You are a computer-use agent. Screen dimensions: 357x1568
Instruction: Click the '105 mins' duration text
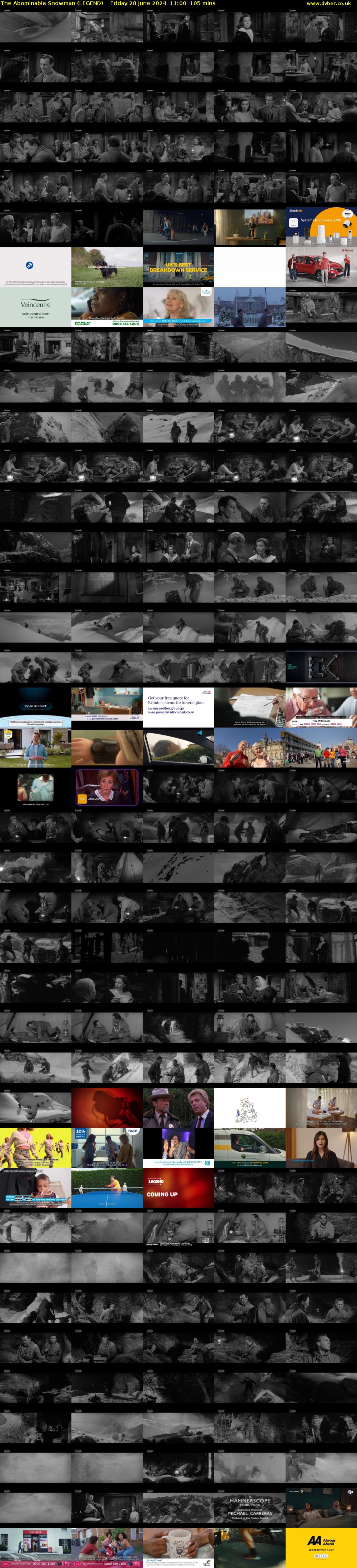[202, 3]
